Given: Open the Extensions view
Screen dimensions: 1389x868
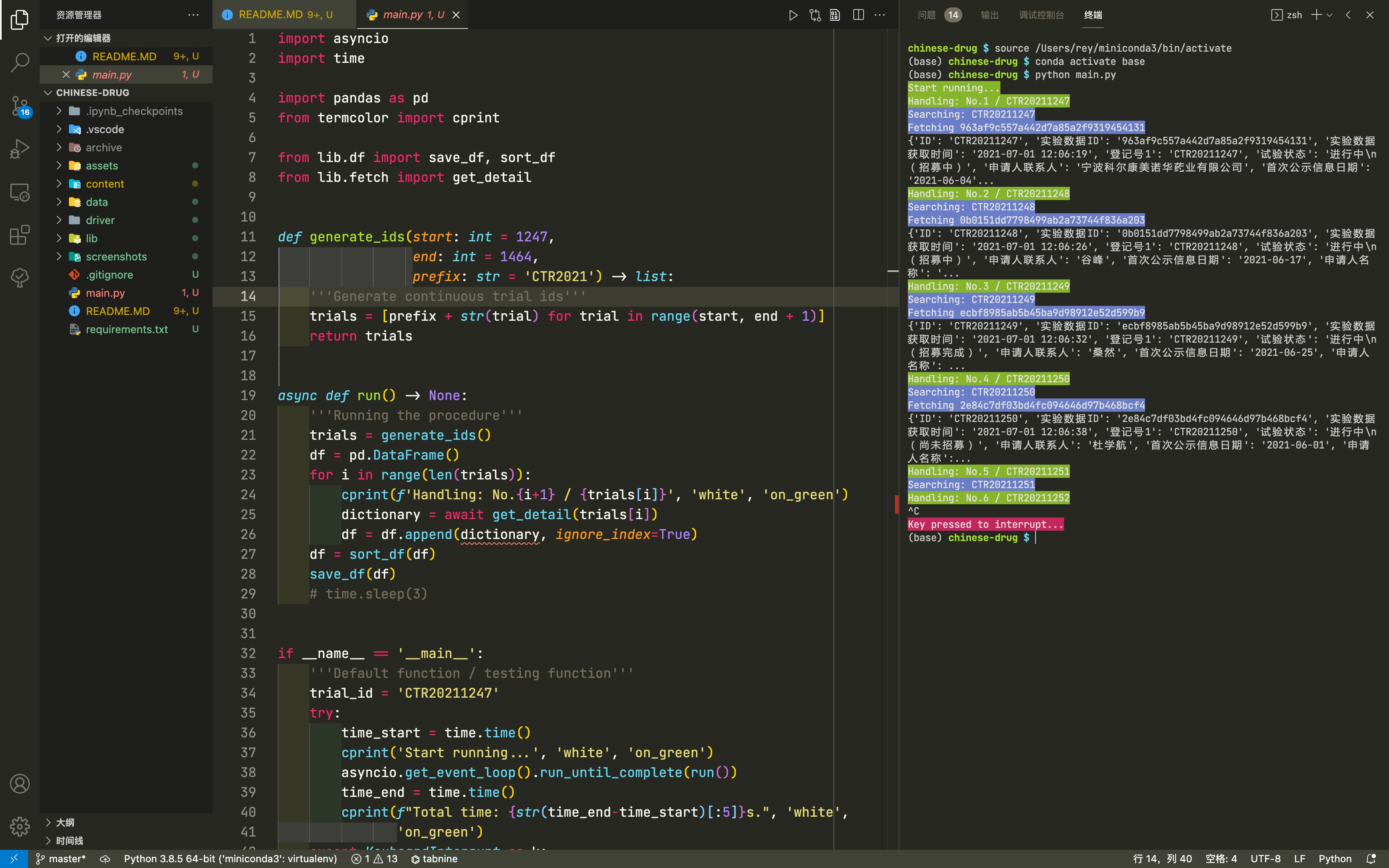Looking at the screenshot, I should [x=19, y=235].
